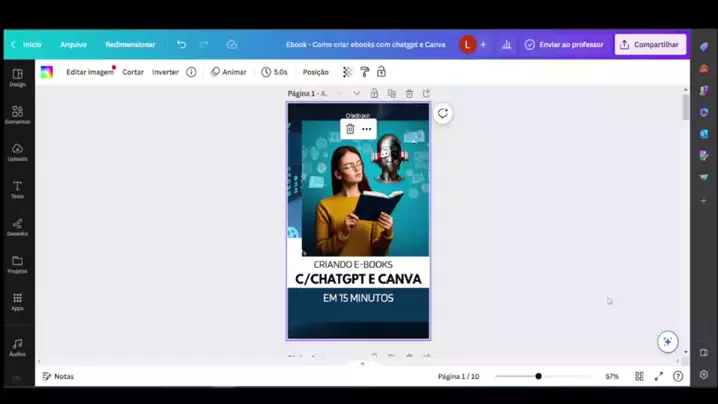This screenshot has width=718, height=404.
Task: Redo the last undone action
Action: 204,44
